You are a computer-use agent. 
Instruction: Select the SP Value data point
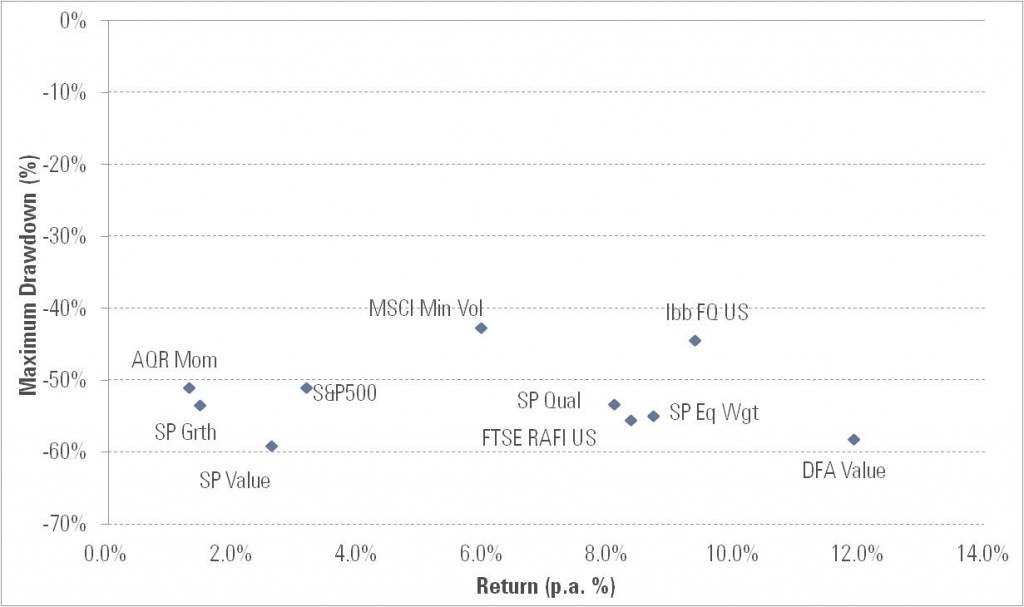click(271, 446)
